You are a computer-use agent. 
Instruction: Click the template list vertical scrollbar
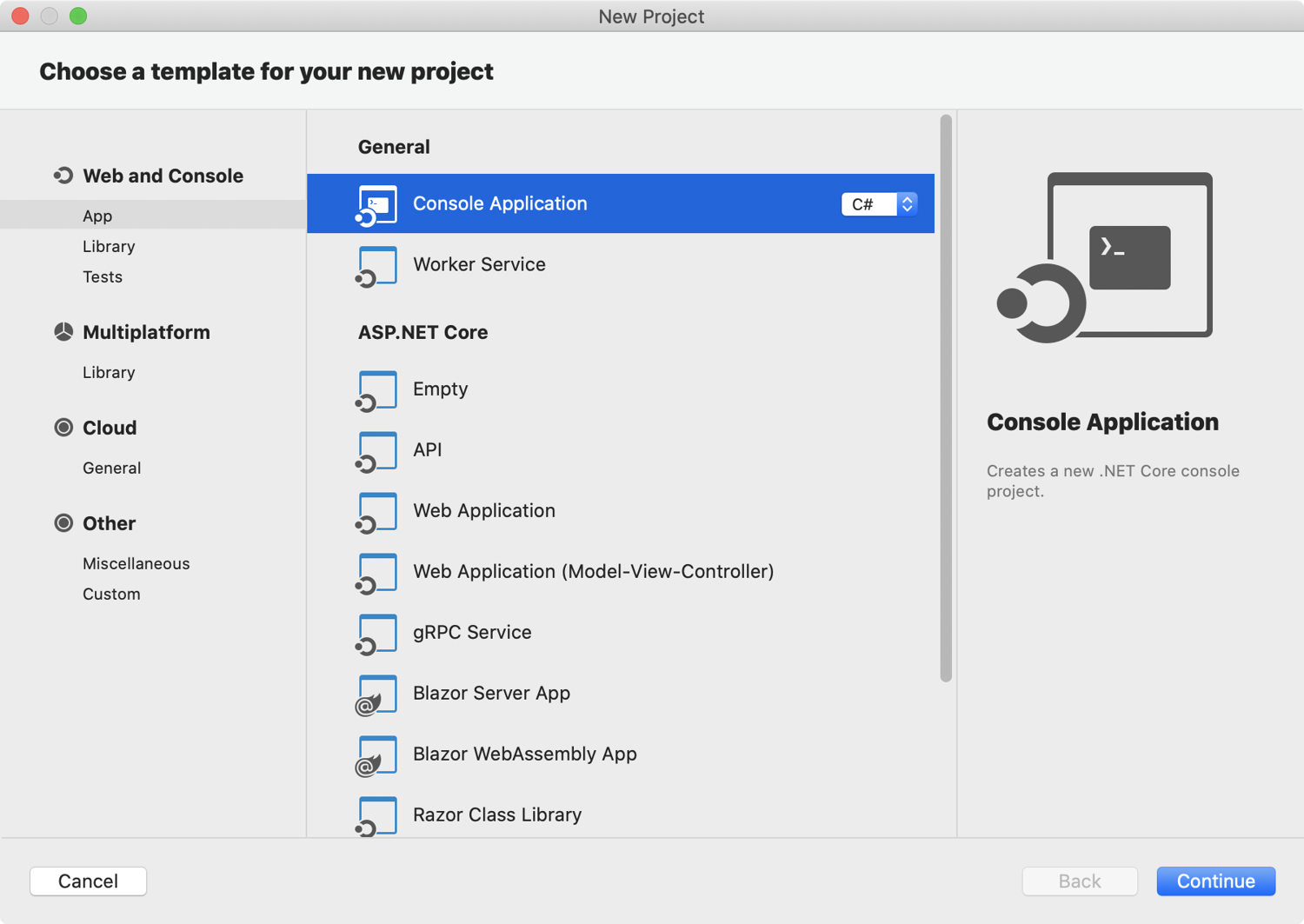coord(946,399)
